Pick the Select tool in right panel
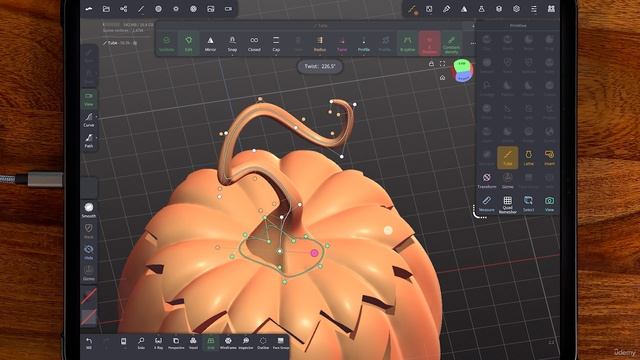The image size is (640, 360). [x=529, y=203]
